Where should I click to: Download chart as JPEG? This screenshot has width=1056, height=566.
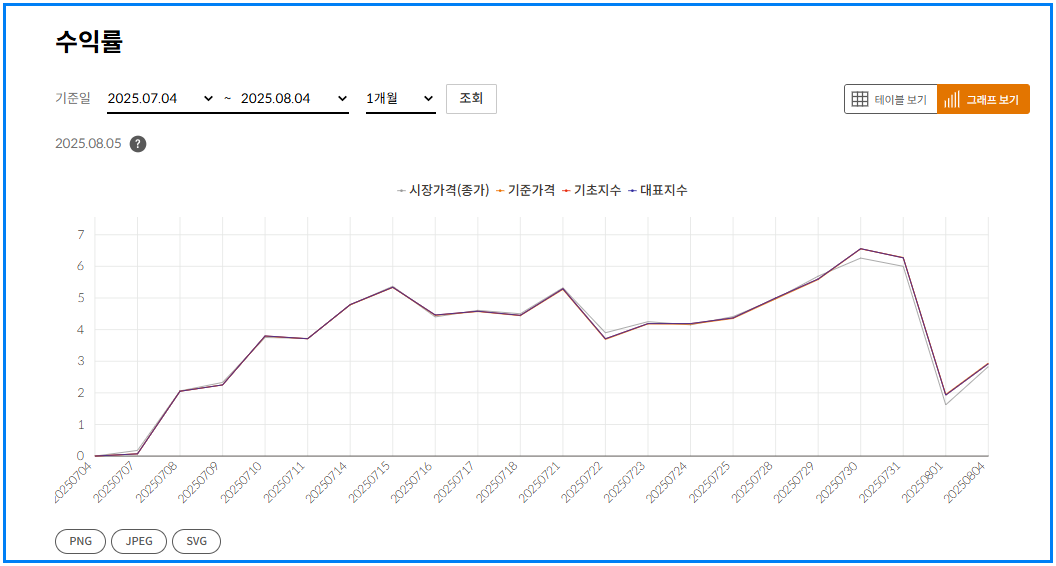pos(139,541)
